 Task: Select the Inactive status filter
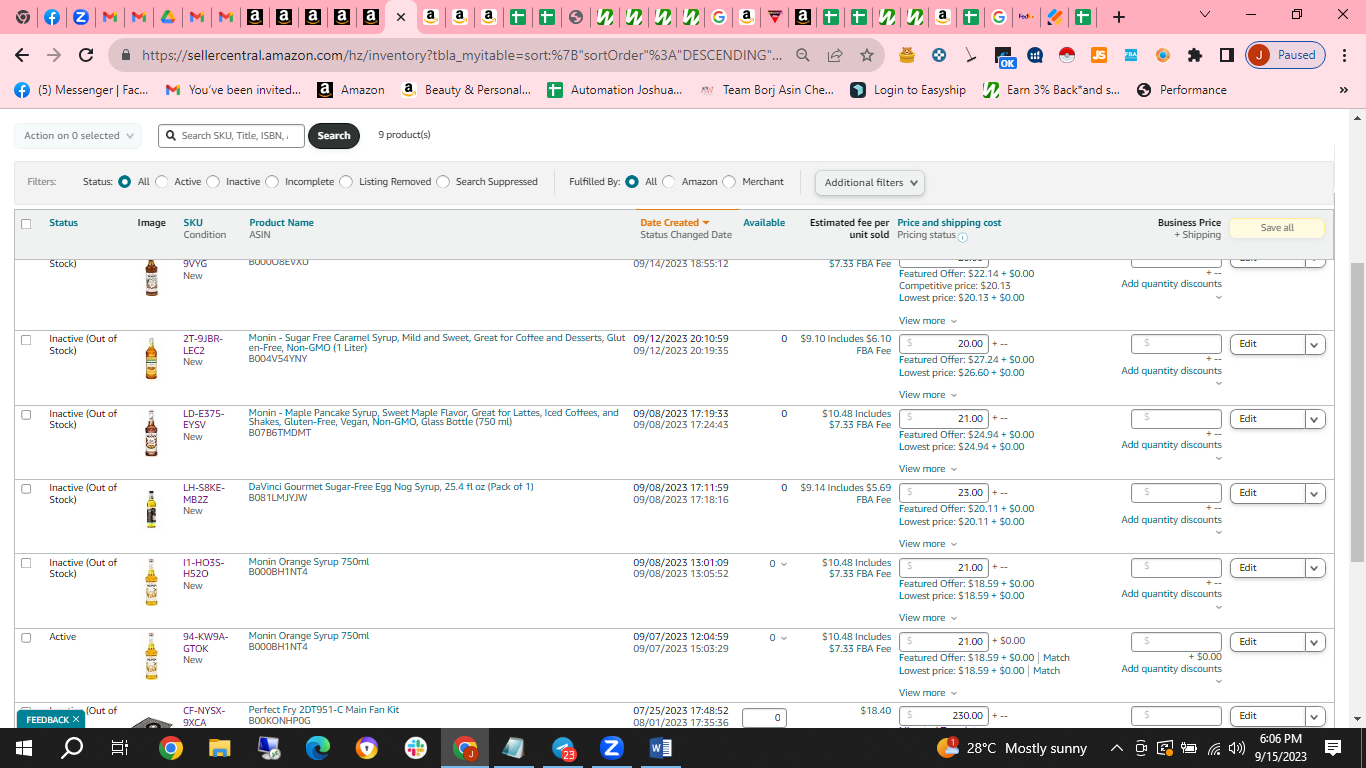(213, 182)
